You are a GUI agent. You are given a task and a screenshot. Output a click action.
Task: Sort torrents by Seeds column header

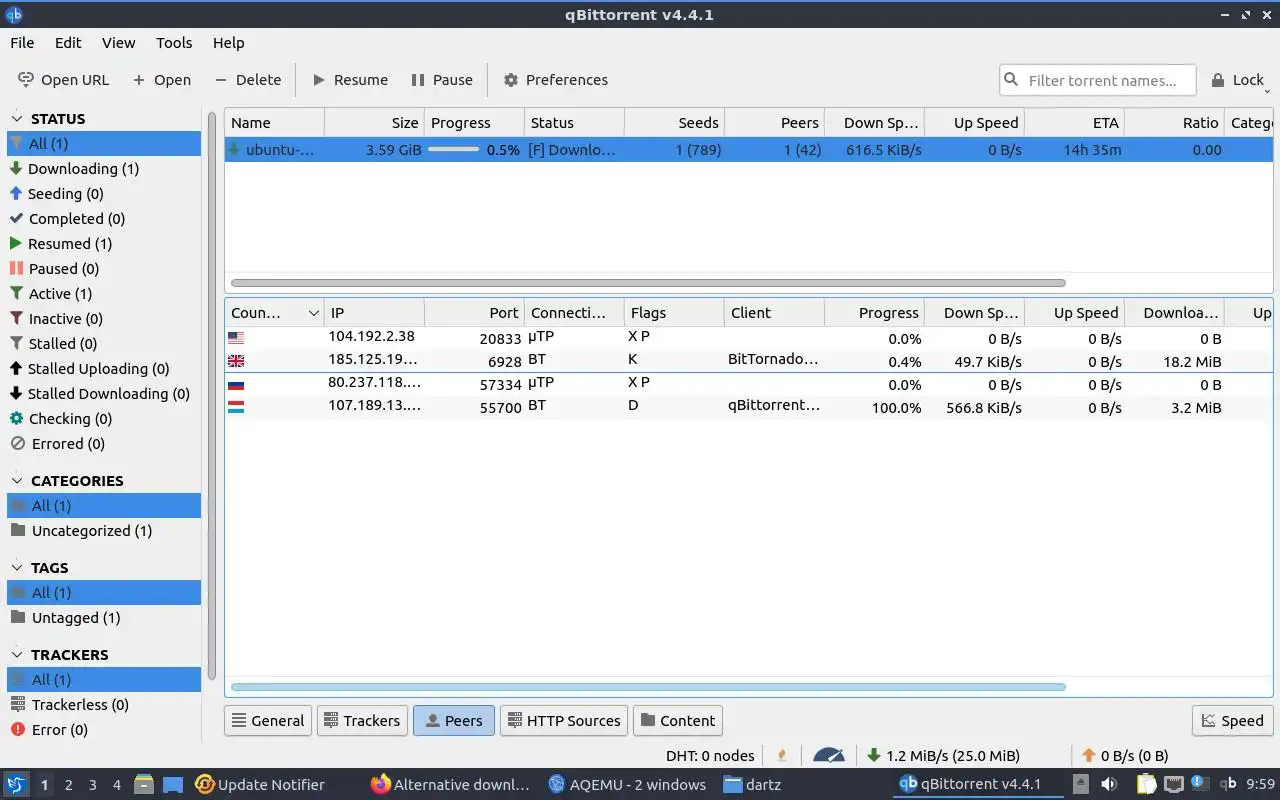pyautogui.click(x=674, y=123)
